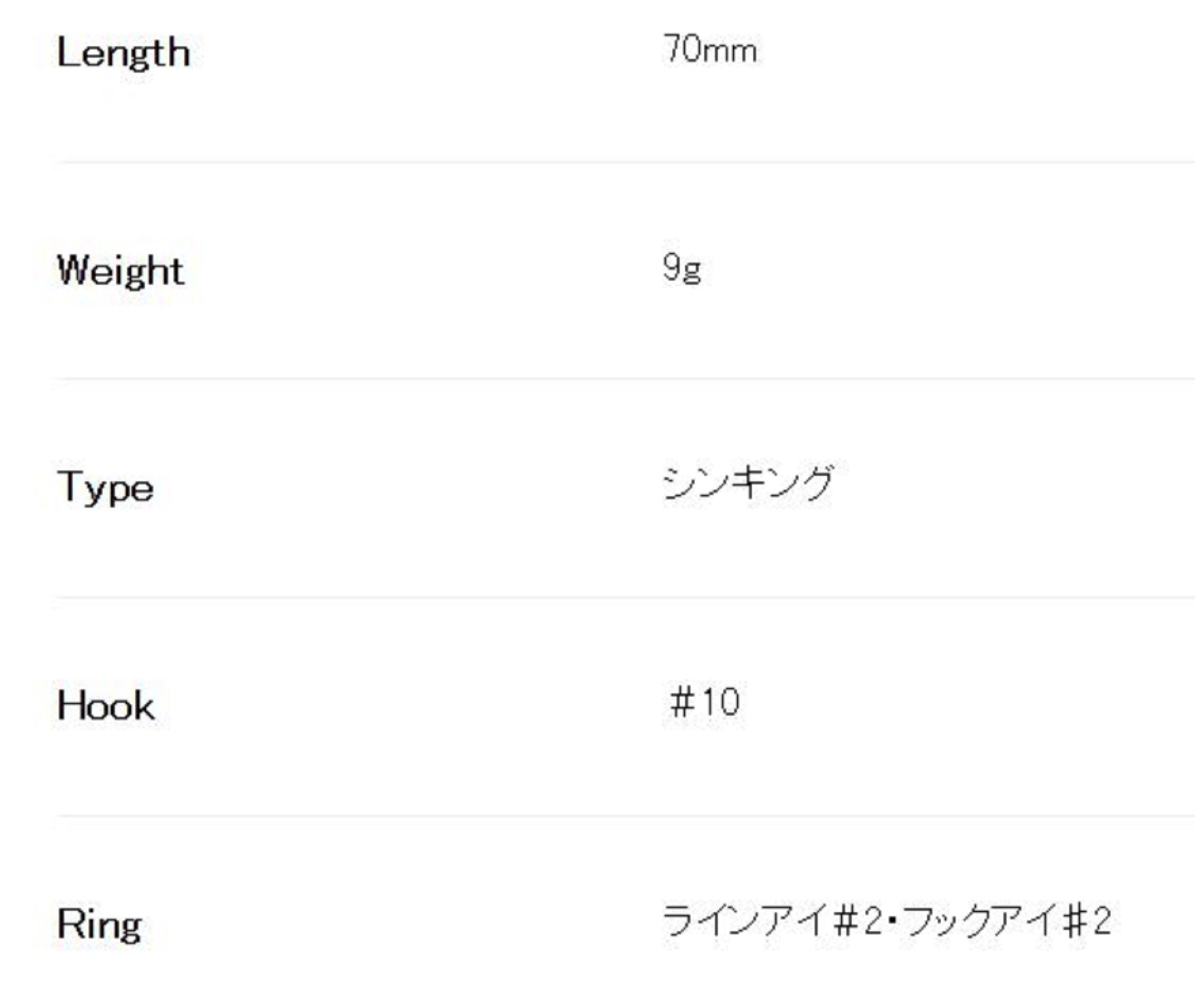This screenshot has width=1195, height=1008.
Task: Click the middle dot in Ring value
Action: (x=892, y=920)
